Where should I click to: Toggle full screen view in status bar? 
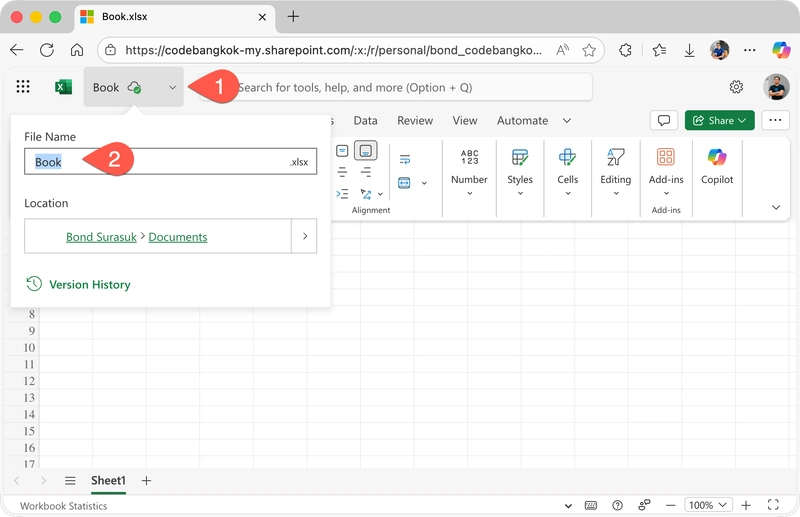click(772, 505)
